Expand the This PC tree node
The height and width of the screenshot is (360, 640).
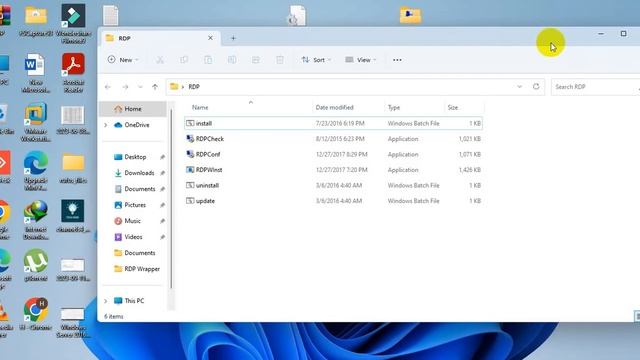click(106, 301)
